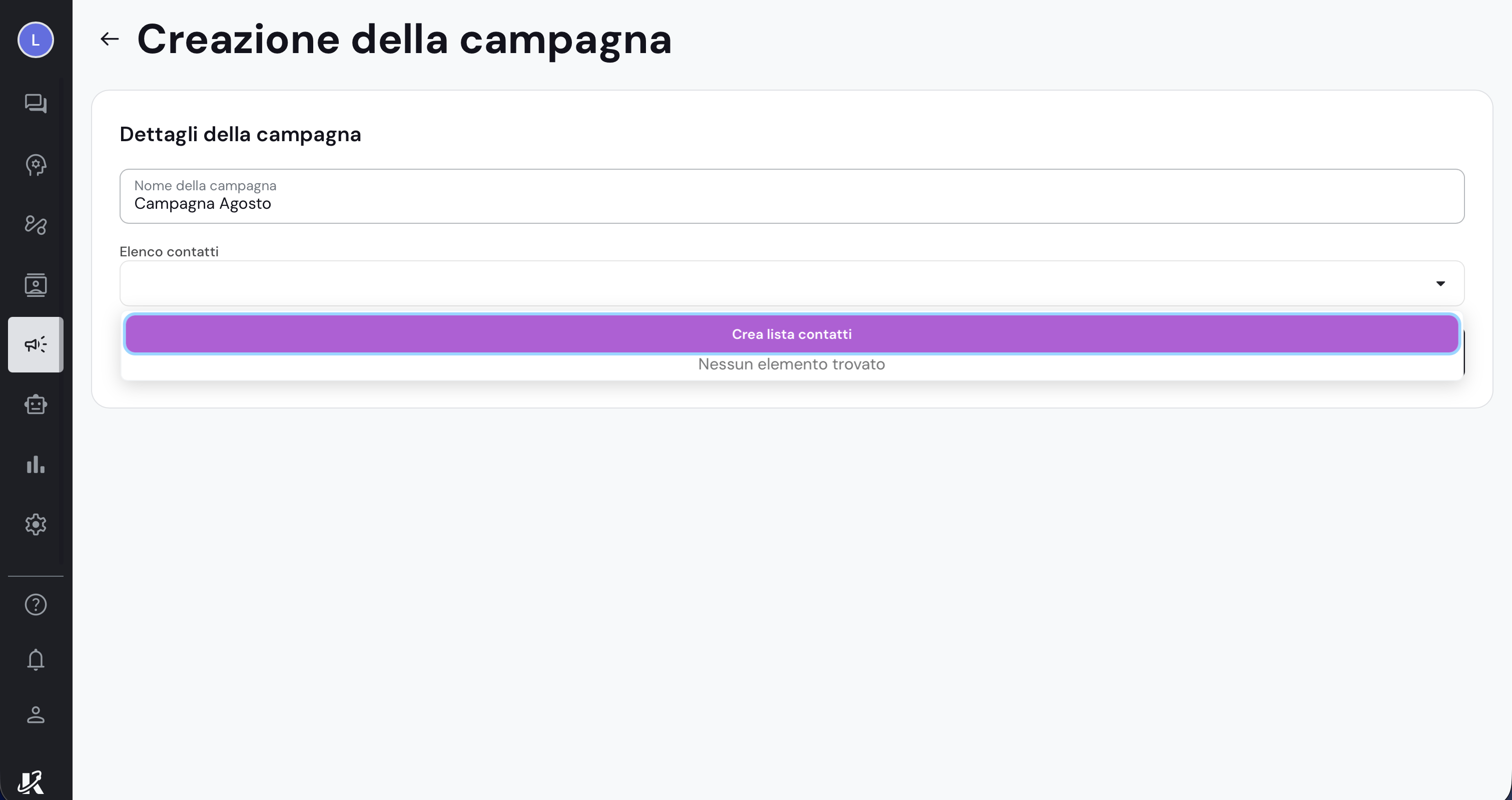Open the chatbot robot icon
1512x800 pixels.
click(36, 405)
